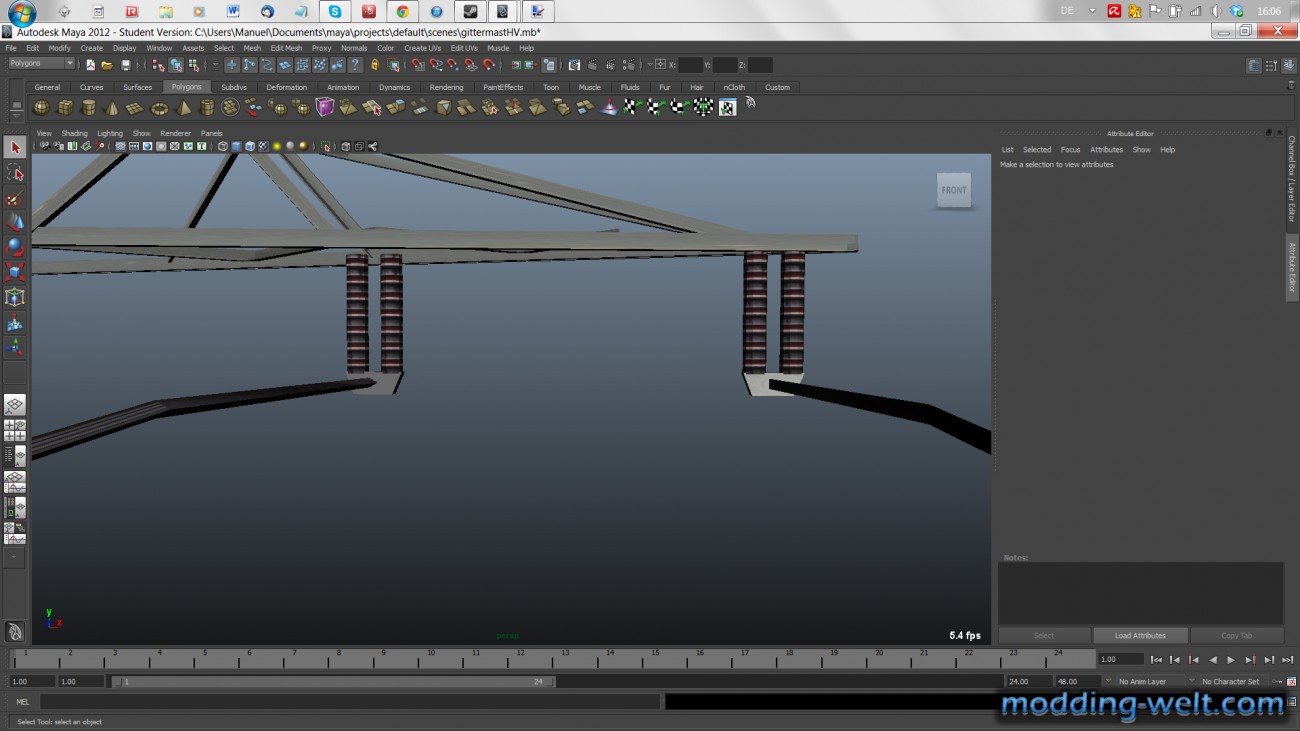Switch to the Rendering shelf tab

point(446,87)
